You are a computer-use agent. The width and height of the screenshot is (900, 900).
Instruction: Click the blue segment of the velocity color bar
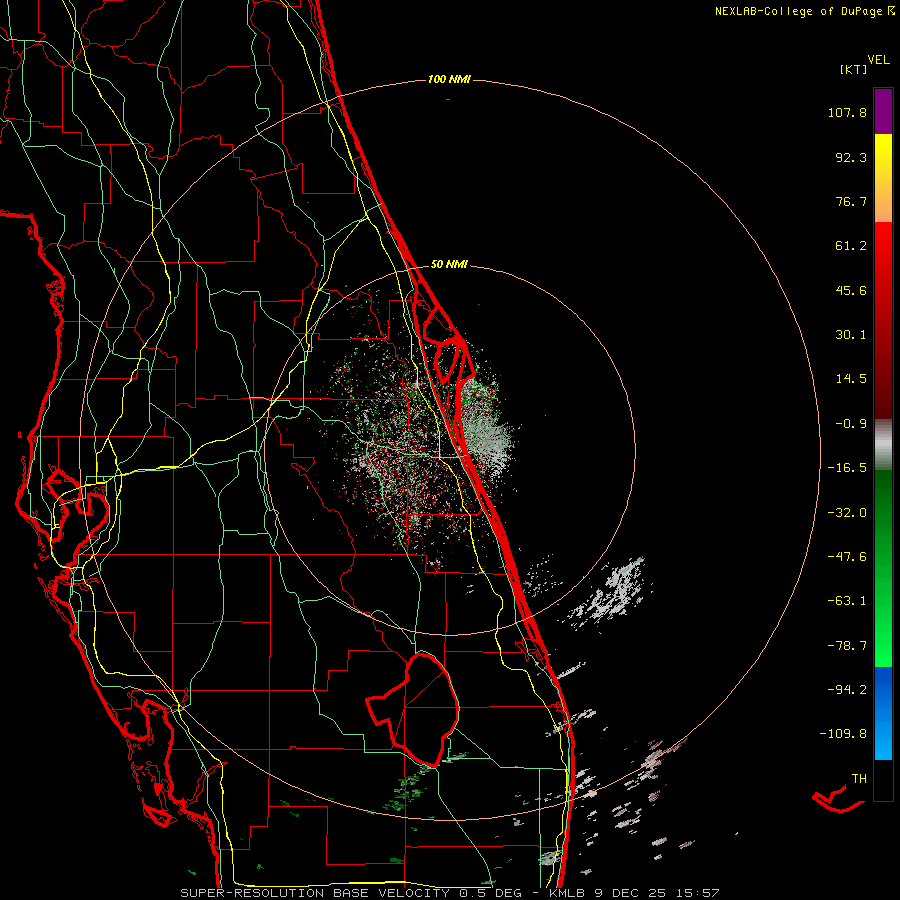click(x=883, y=713)
